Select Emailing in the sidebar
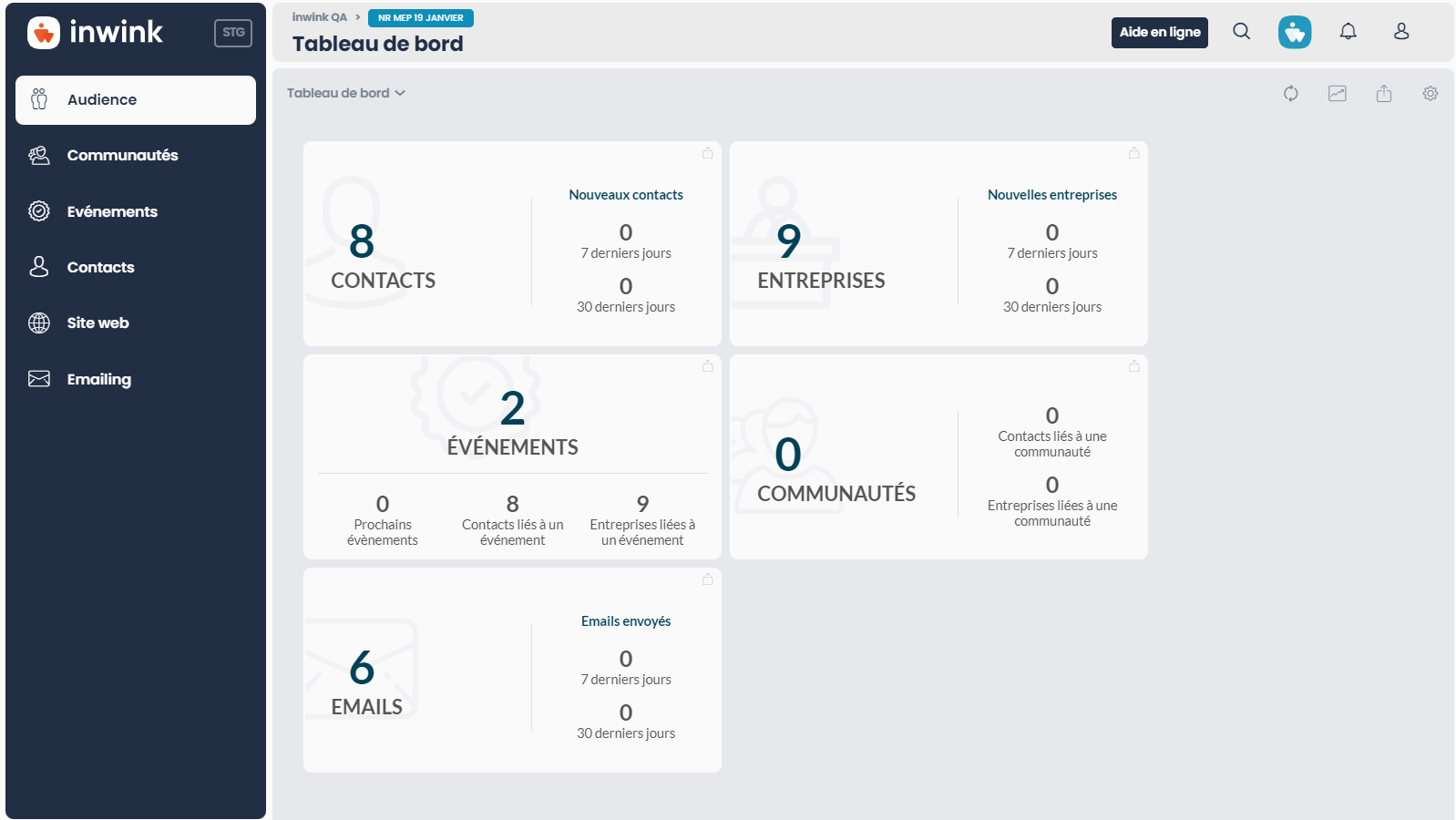1456x820 pixels. click(x=136, y=379)
